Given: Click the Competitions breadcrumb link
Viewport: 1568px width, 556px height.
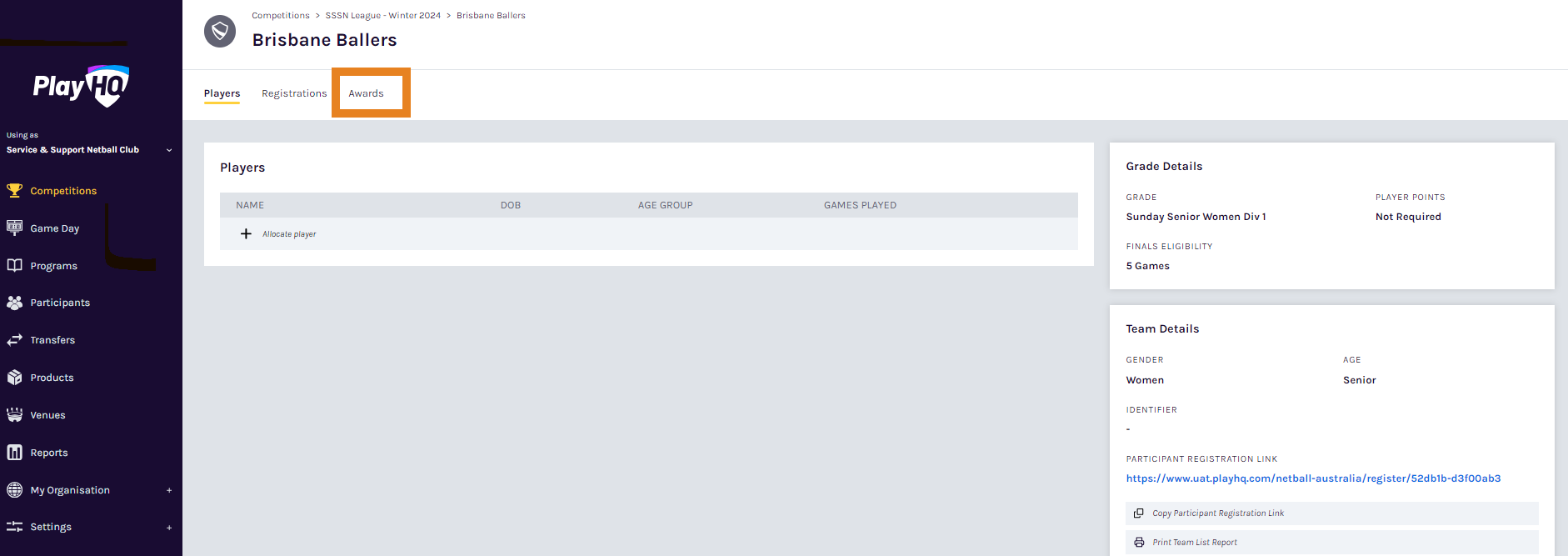Looking at the screenshot, I should pyautogui.click(x=281, y=16).
